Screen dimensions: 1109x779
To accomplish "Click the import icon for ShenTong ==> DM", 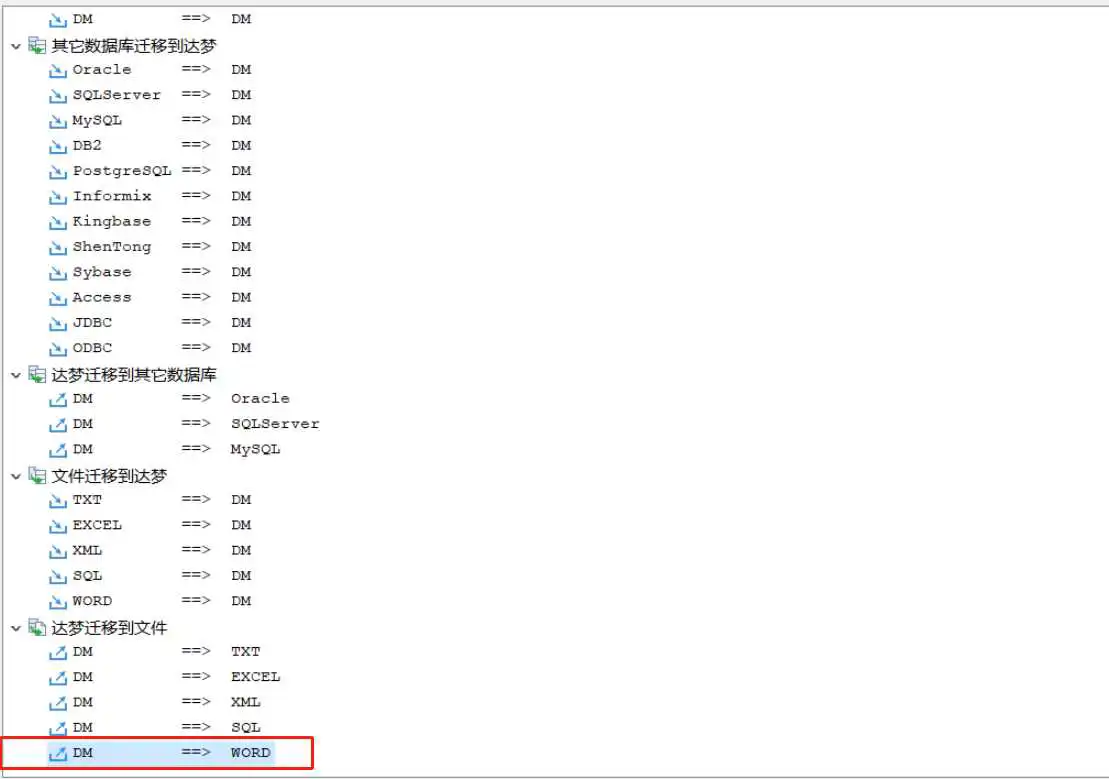I will [58, 248].
